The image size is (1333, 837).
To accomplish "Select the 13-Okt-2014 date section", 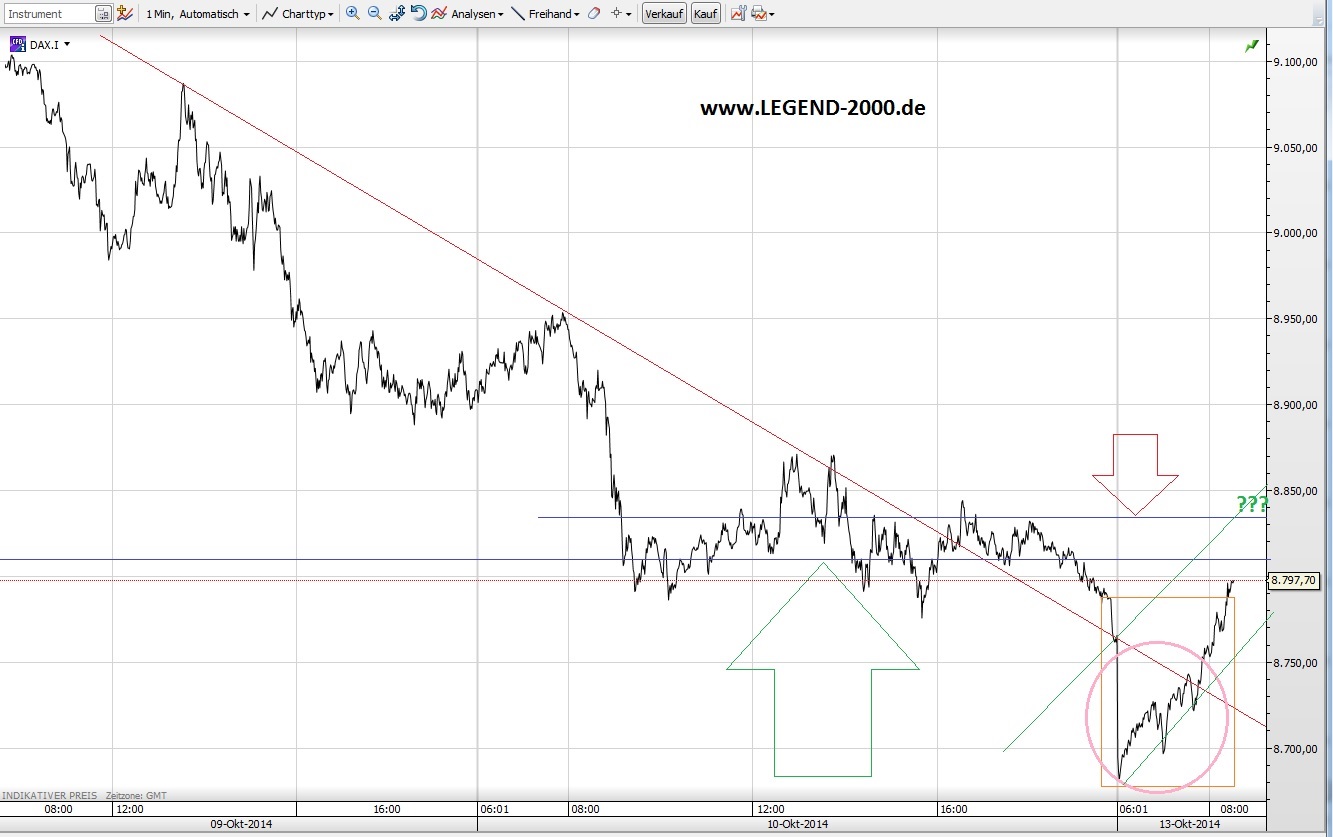I will [1186, 824].
